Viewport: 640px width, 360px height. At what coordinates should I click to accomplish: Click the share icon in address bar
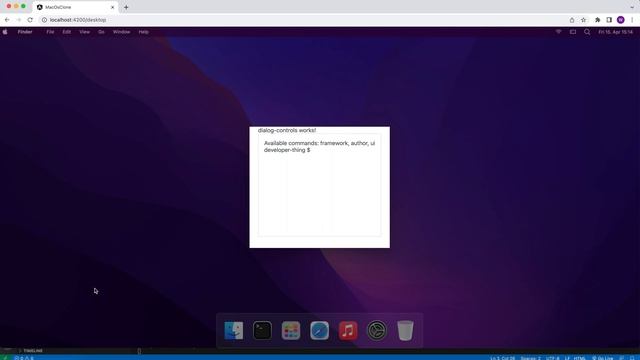572,20
